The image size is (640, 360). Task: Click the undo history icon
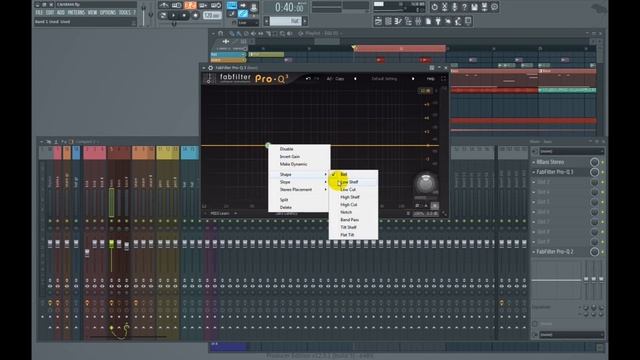[435, 7]
